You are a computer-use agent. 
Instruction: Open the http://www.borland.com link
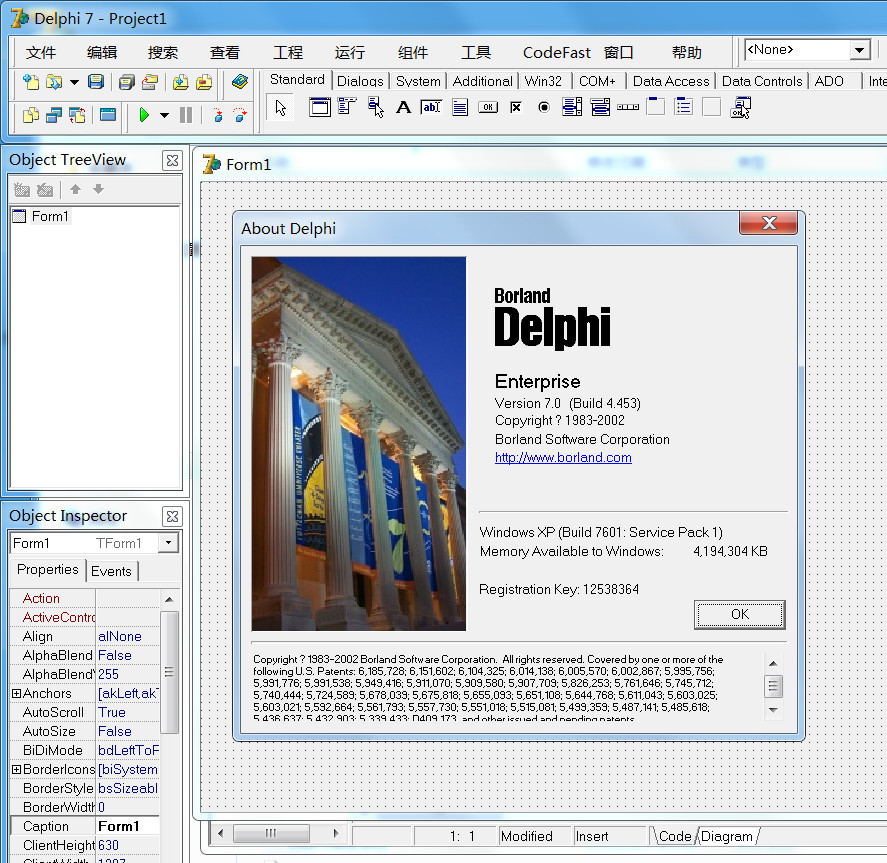(x=563, y=458)
